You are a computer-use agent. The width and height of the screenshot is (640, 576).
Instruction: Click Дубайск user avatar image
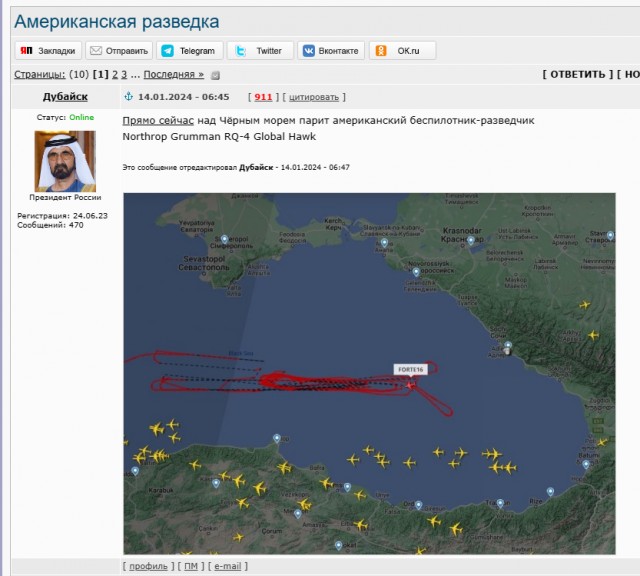click(x=65, y=161)
